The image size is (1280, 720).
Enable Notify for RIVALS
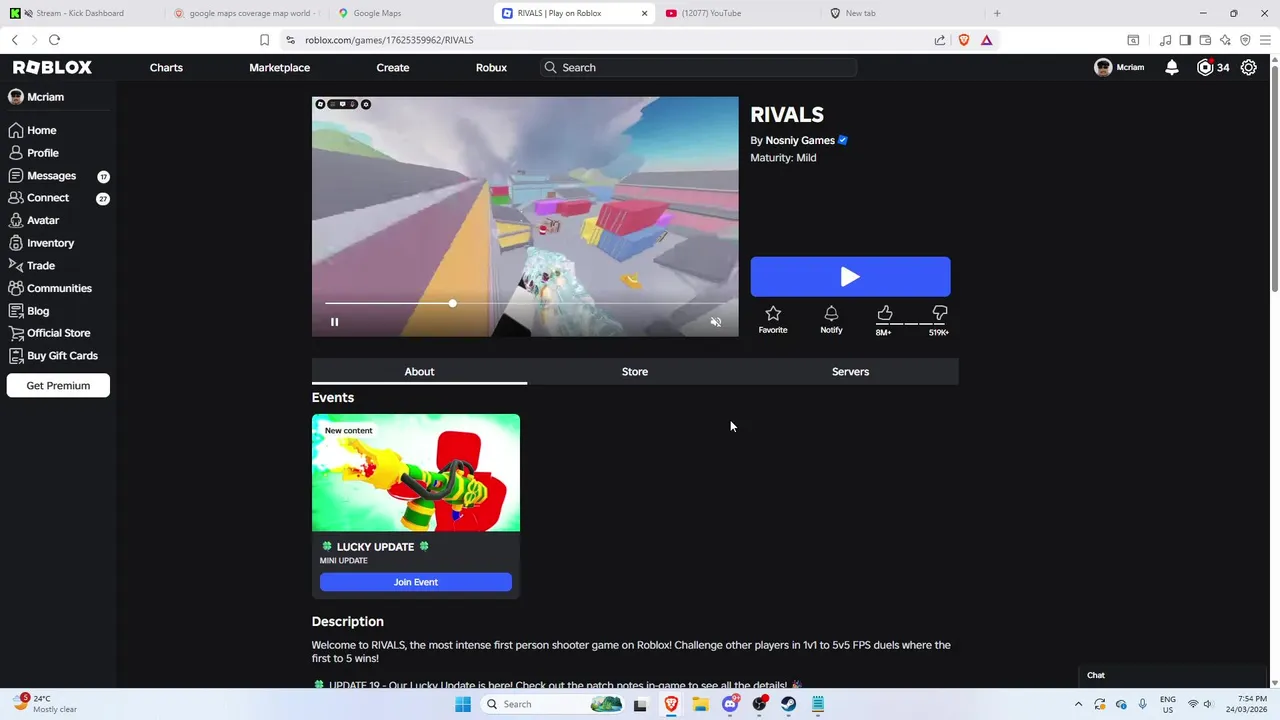click(x=831, y=320)
